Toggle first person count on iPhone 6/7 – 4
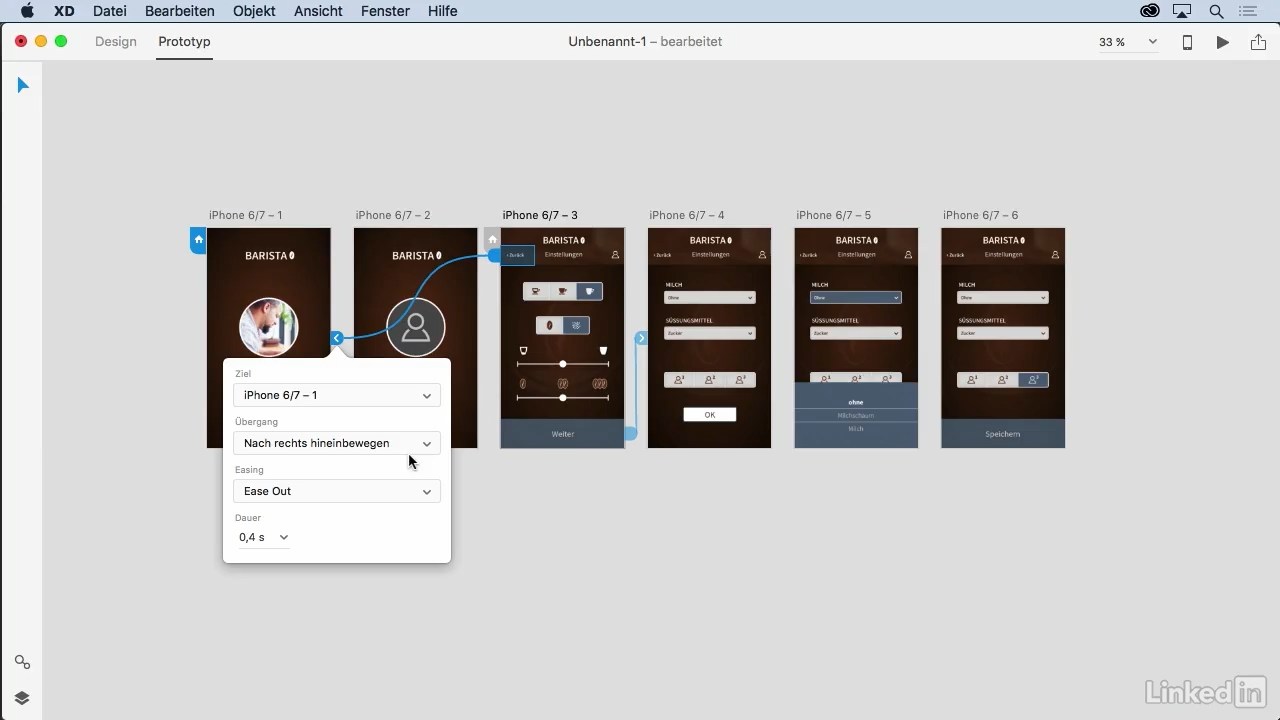Viewport: 1280px width, 720px height. click(679, 380)
